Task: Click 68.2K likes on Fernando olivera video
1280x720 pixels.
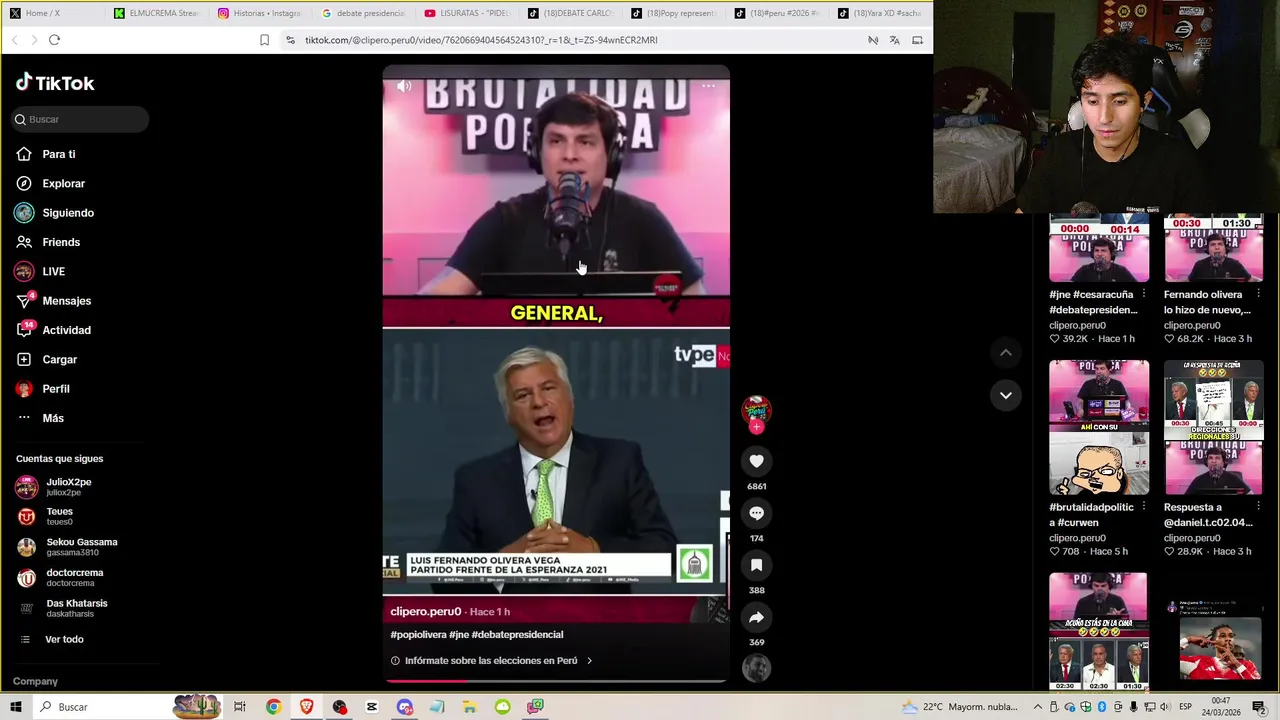Action: (1182, 339)
